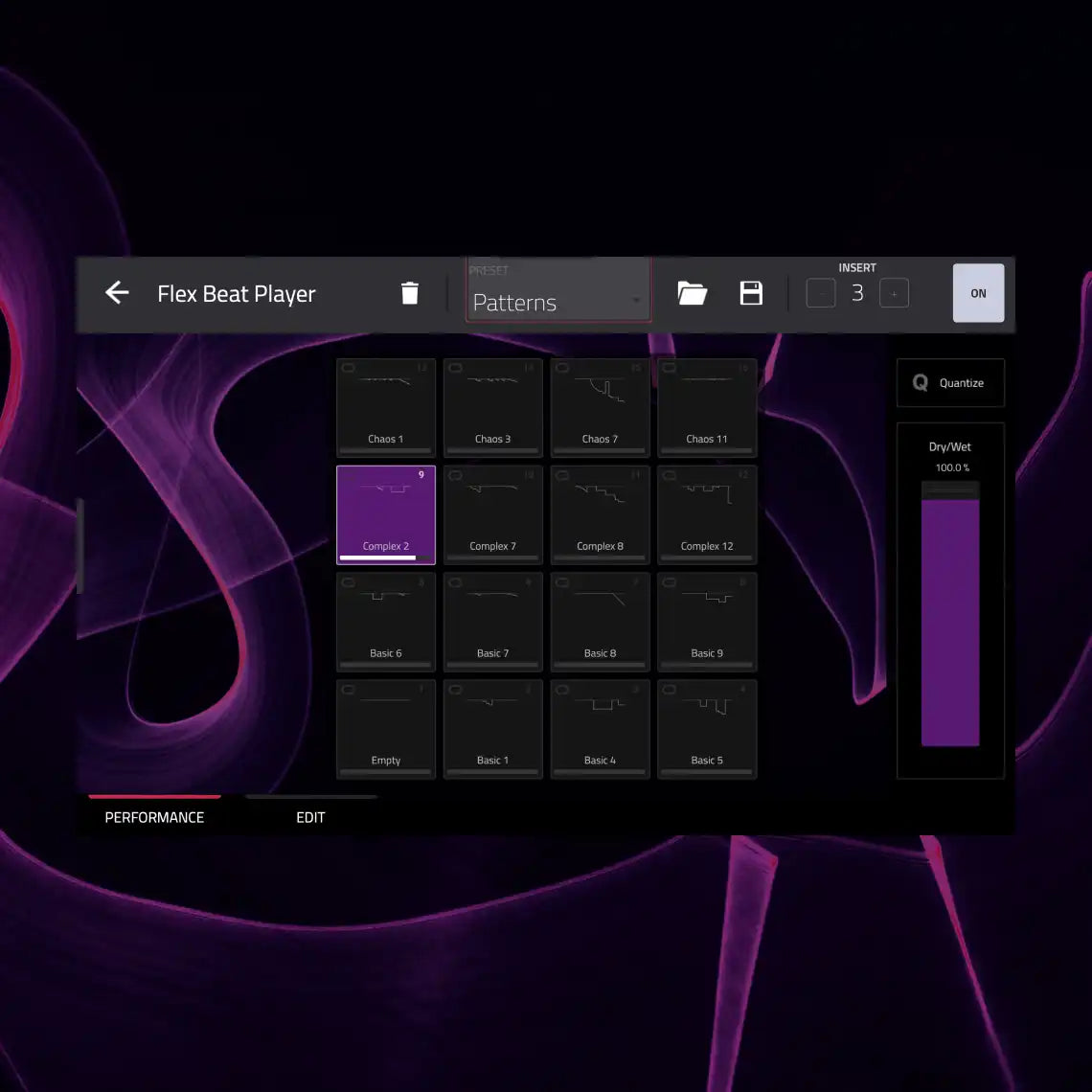Delete plugin with trash icon

click(409, 293)
